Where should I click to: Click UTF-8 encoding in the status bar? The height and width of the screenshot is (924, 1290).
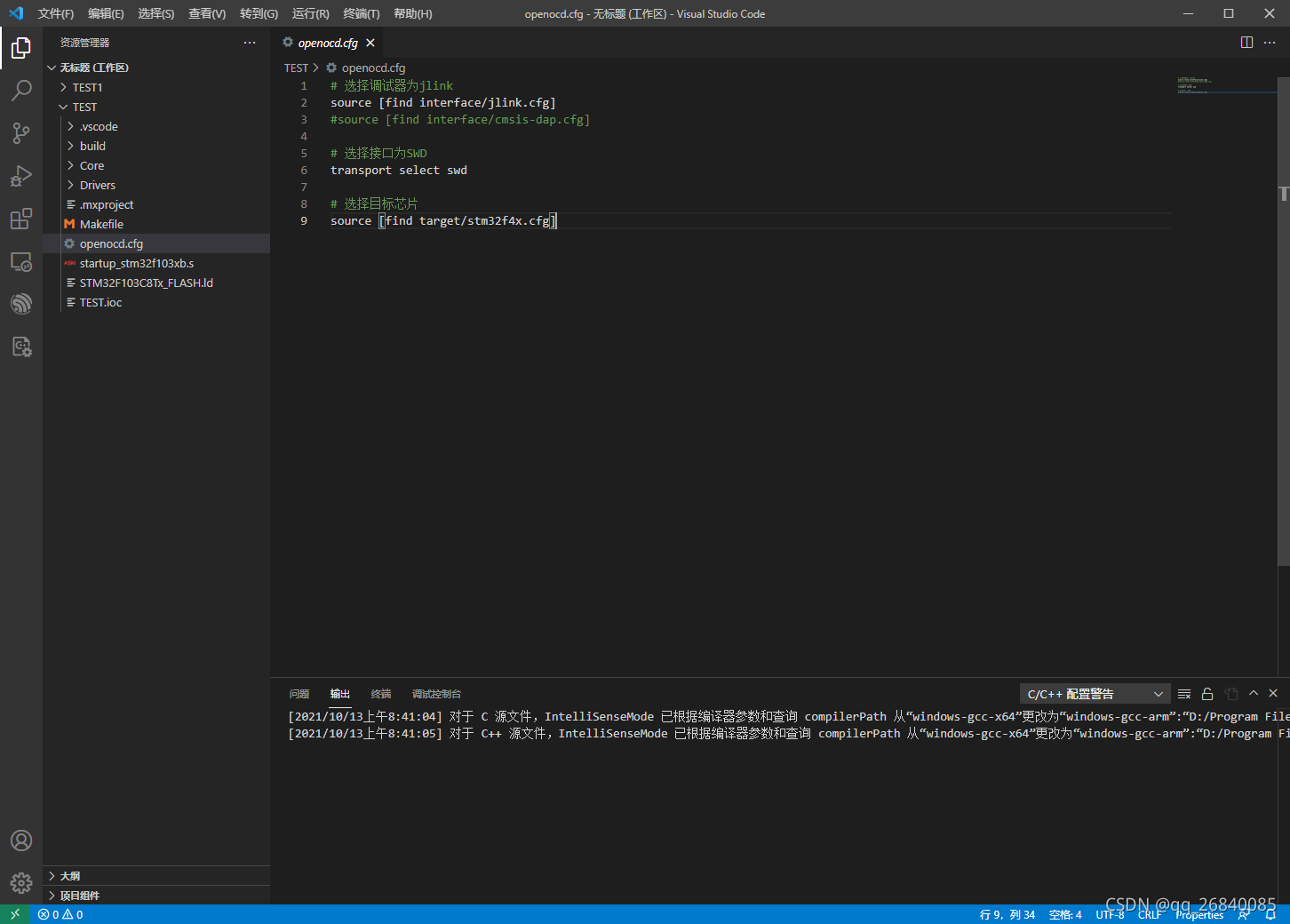point(1109,913)
